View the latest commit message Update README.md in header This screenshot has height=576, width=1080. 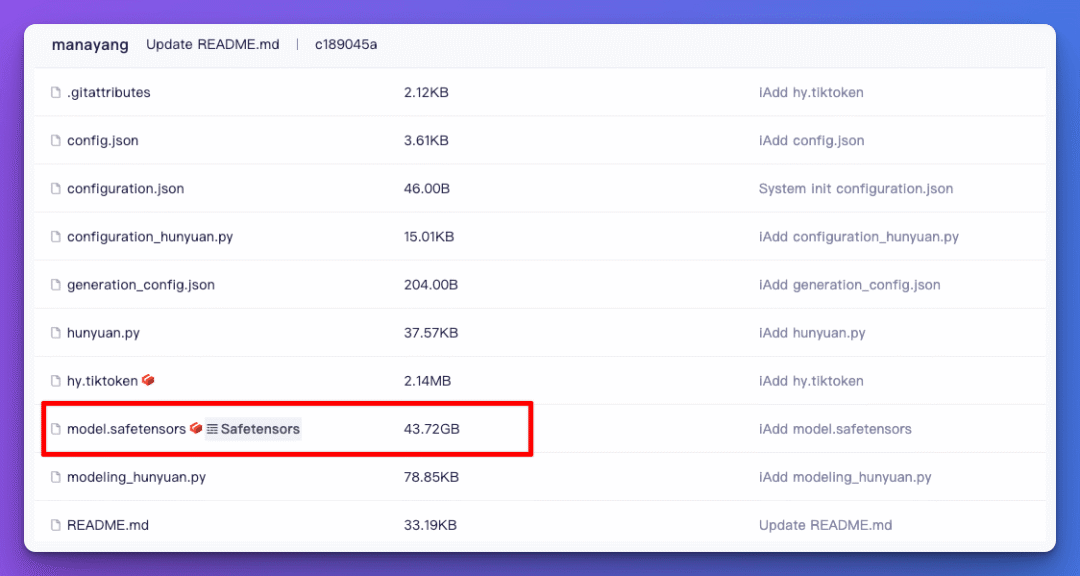(213, 45)
